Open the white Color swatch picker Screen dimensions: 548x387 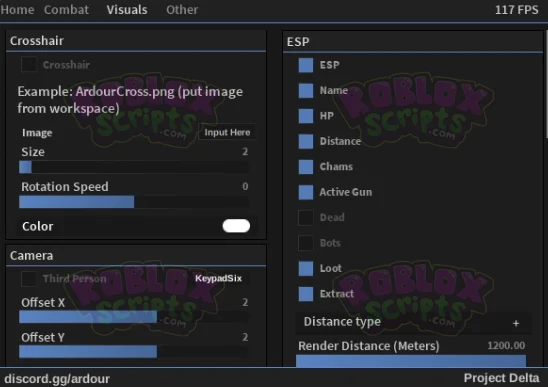click(236, 226)
